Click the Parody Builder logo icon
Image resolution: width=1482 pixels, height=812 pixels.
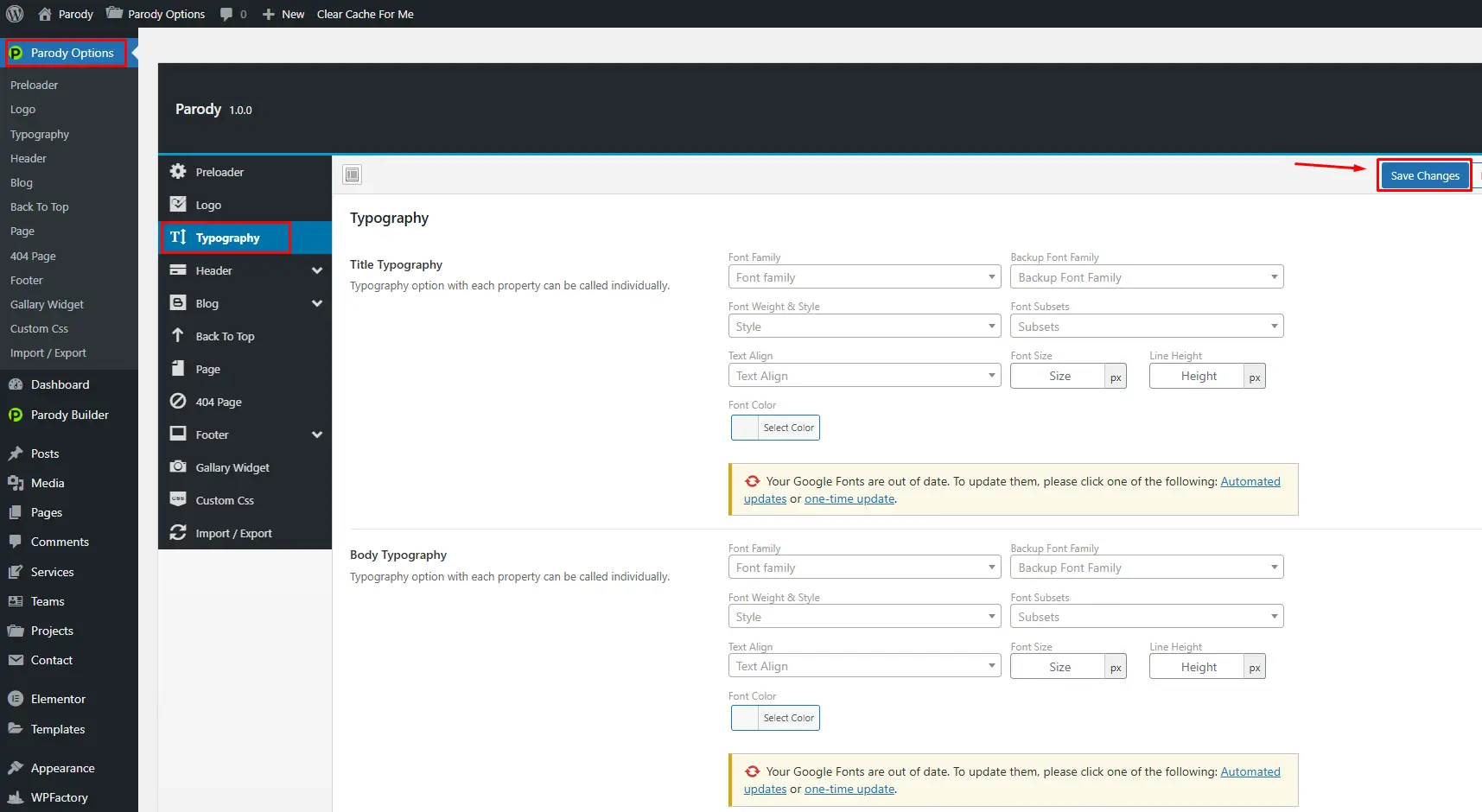click(x=16, y=415)
